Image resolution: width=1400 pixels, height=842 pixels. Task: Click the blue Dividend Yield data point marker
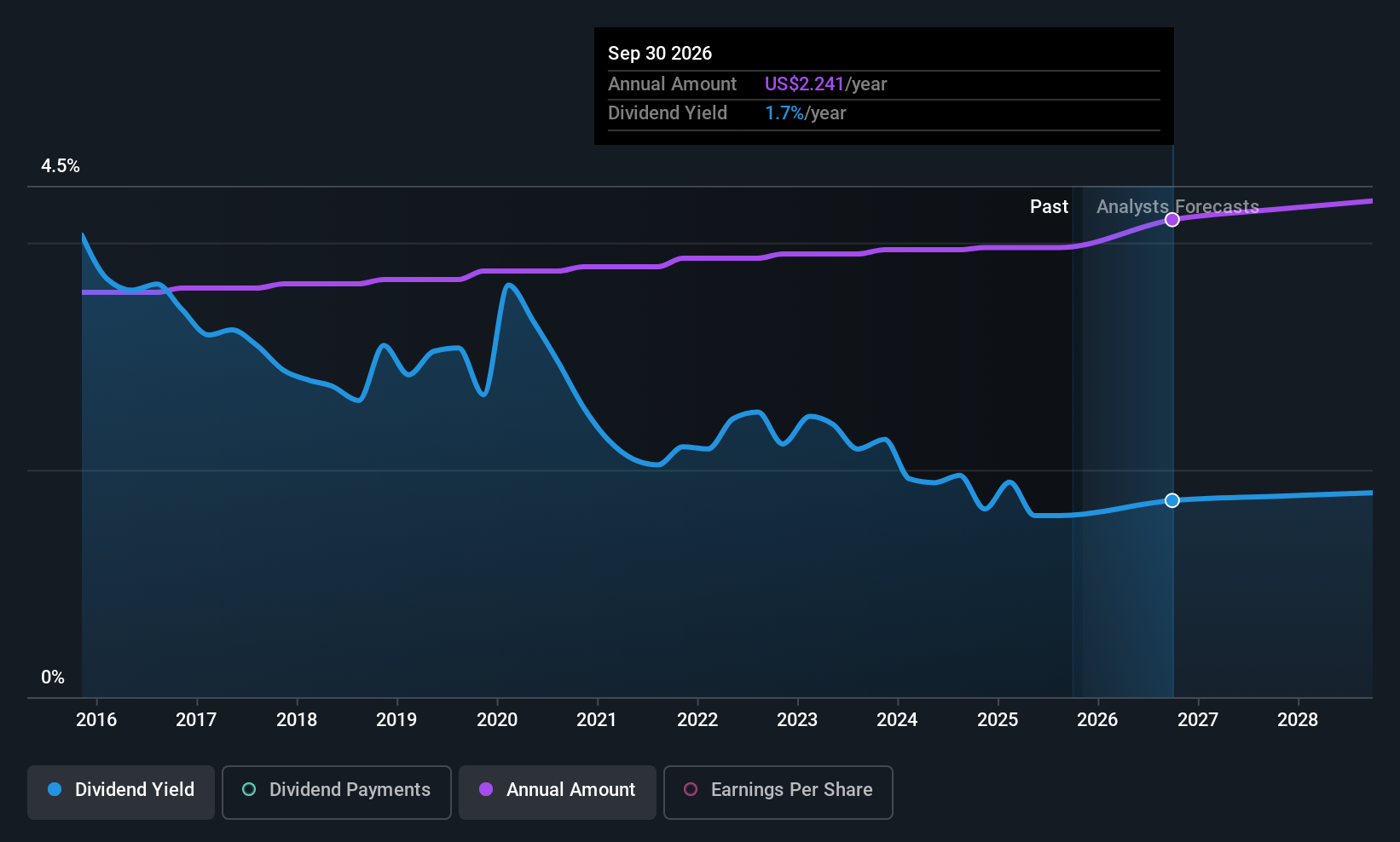(x=1172, y=500)
